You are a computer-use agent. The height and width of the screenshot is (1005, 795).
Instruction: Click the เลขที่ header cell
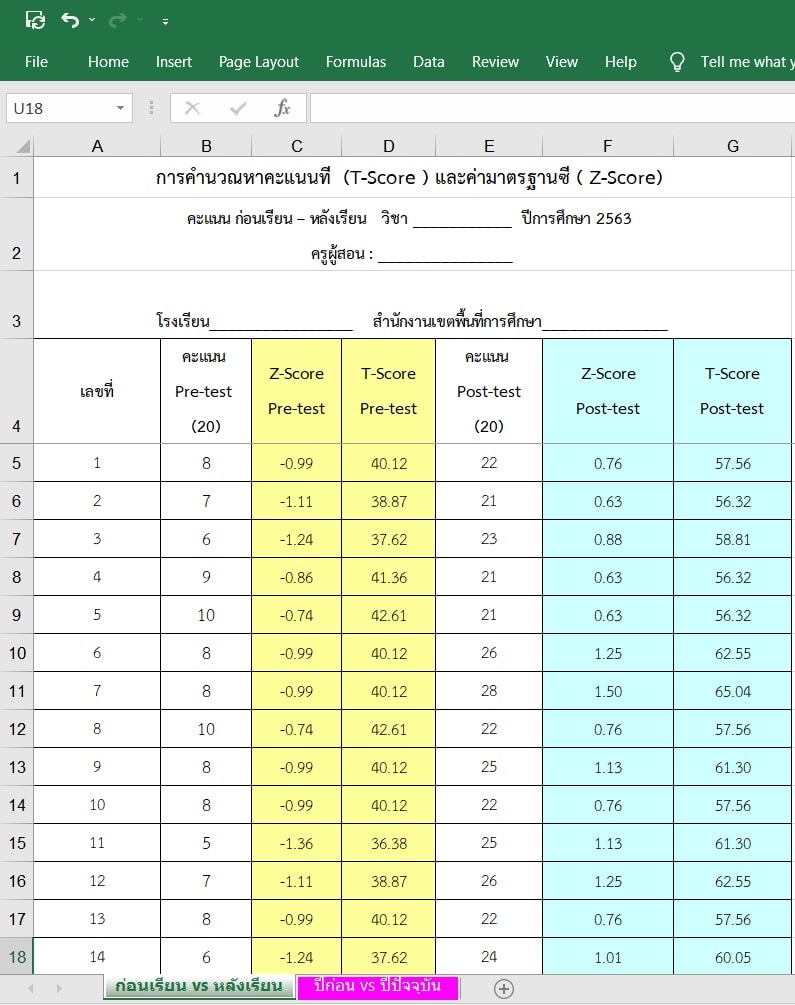click(x=97, y=391)
